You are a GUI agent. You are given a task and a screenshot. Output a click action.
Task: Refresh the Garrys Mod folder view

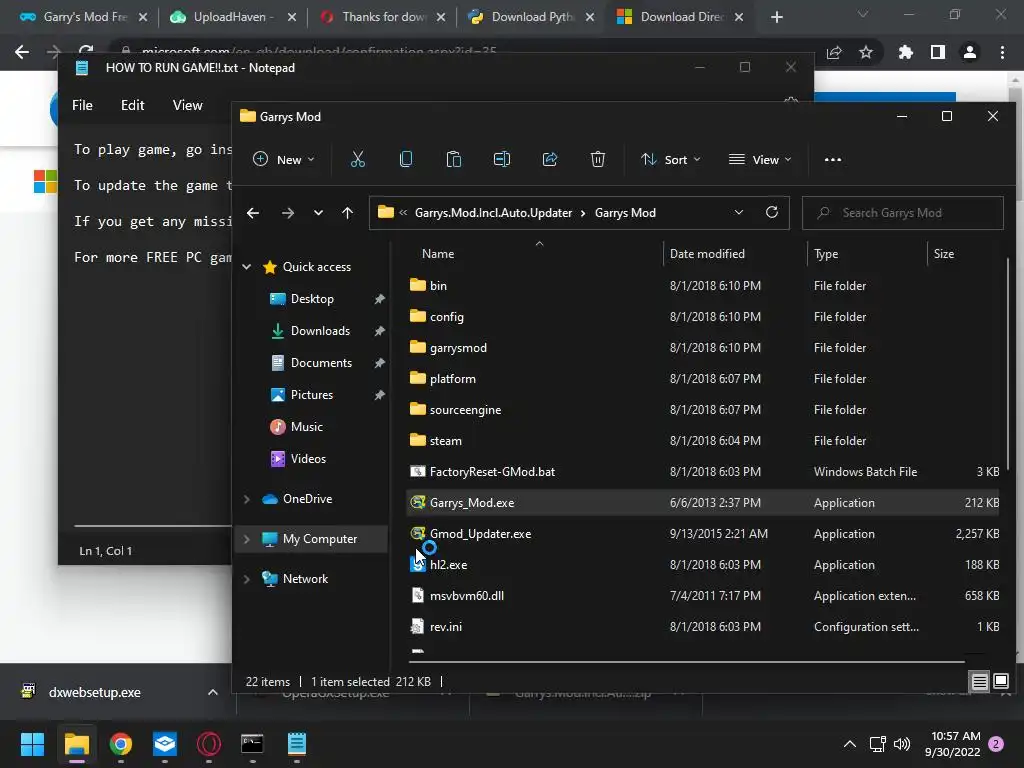click(x=772, y=212)
